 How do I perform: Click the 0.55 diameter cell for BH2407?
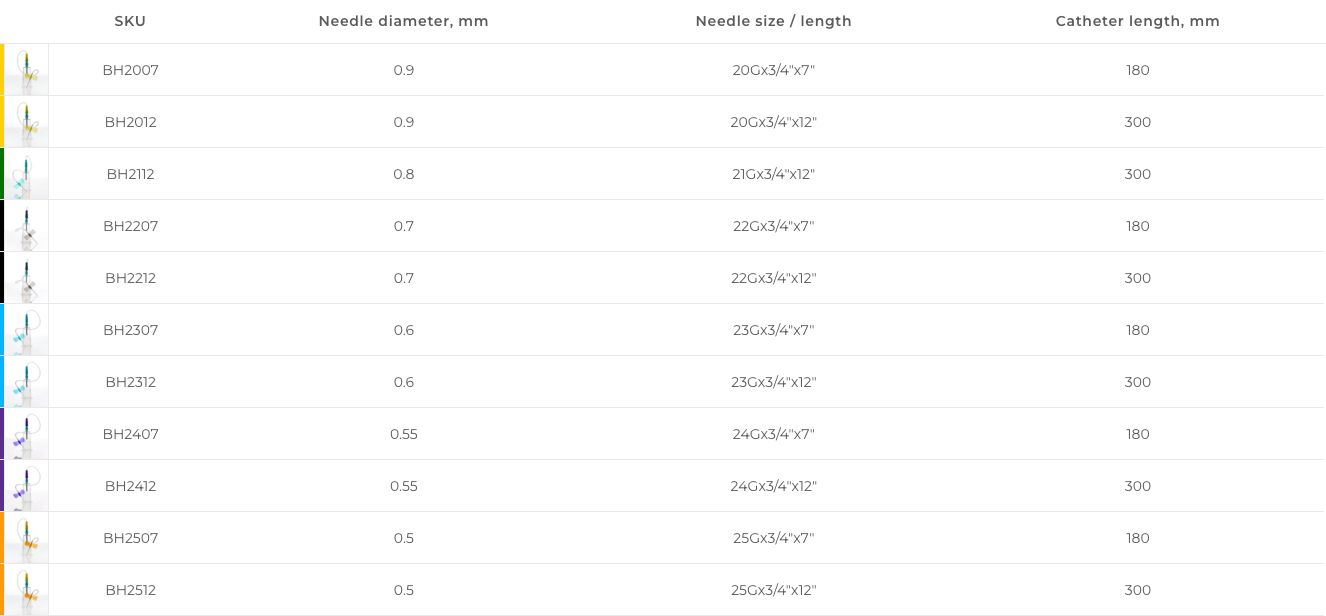click(x=403, y=434)
